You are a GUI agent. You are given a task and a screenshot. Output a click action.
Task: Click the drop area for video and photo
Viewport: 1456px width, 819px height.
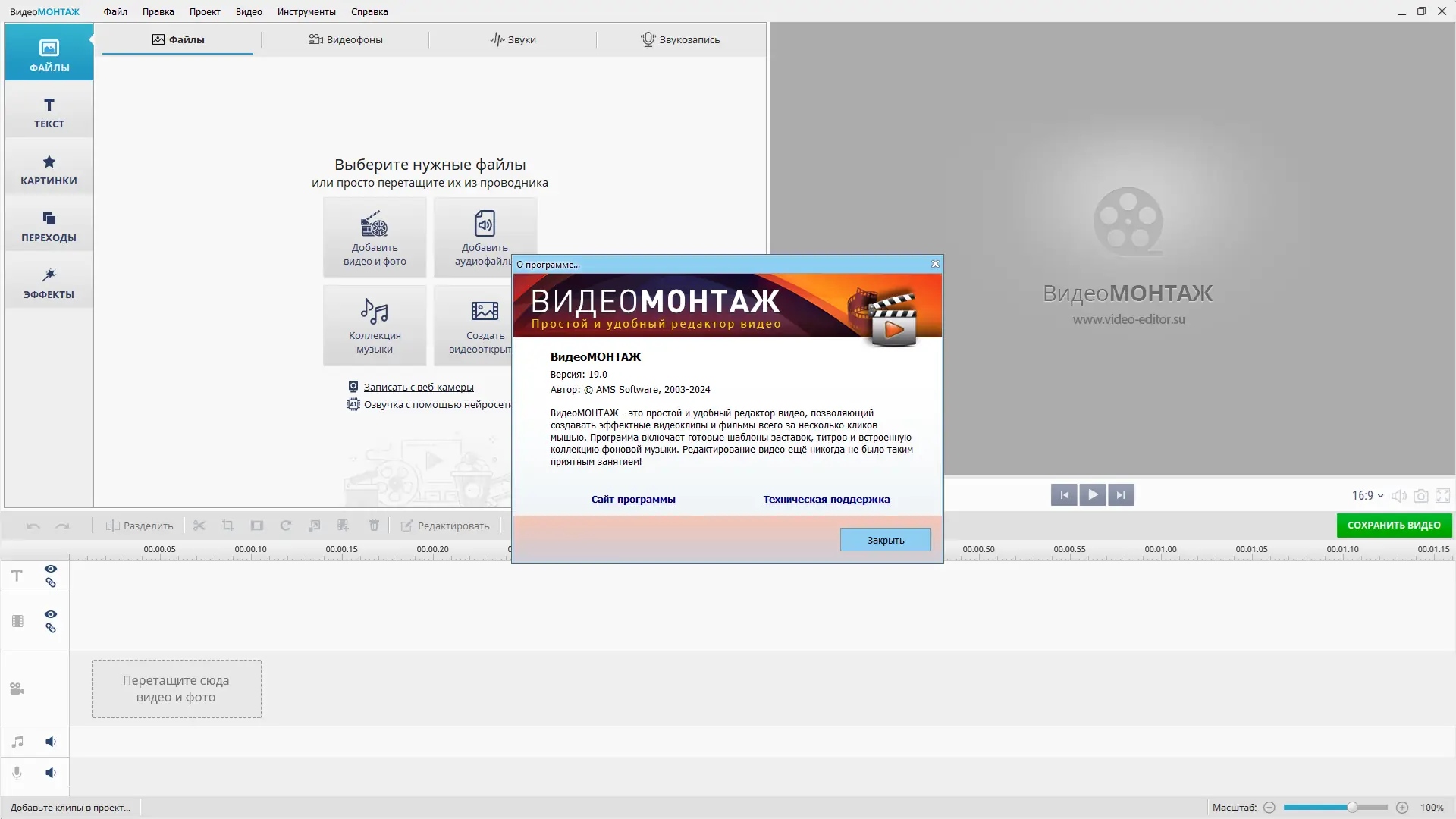coord(177,689)
